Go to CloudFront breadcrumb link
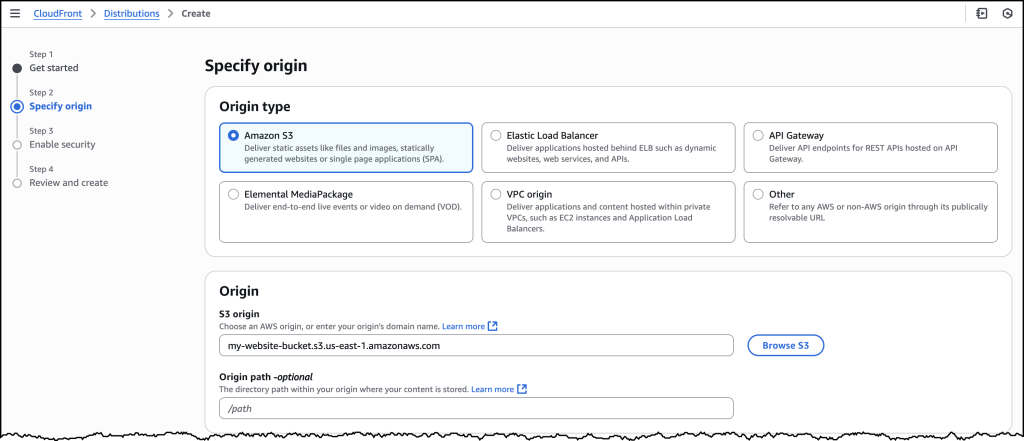This screenshot has width=1024, height=441. coord(57,13)
